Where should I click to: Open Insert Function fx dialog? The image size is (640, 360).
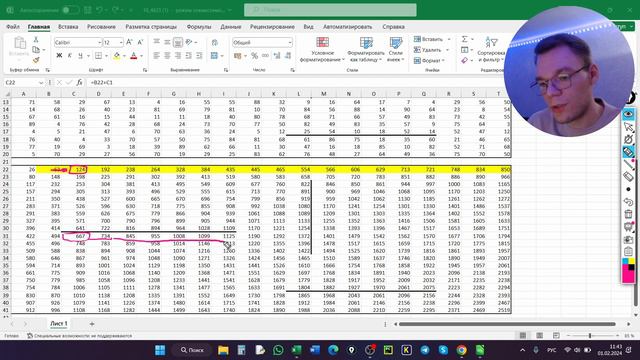click(80, 82)
